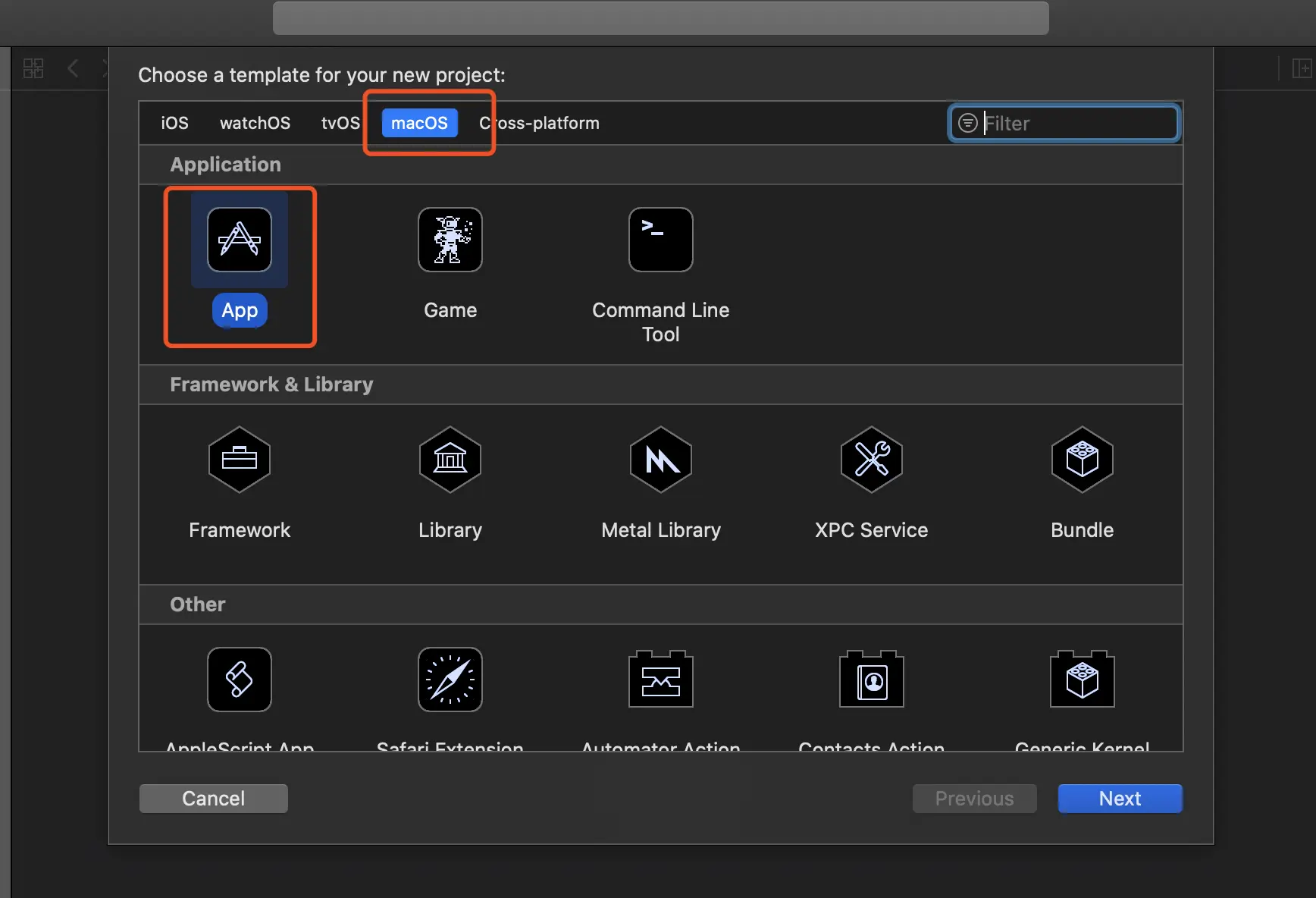Click the filter icon in search field
The width and height of the screenshot is (1316, 898).
click(x=968, y=123)
